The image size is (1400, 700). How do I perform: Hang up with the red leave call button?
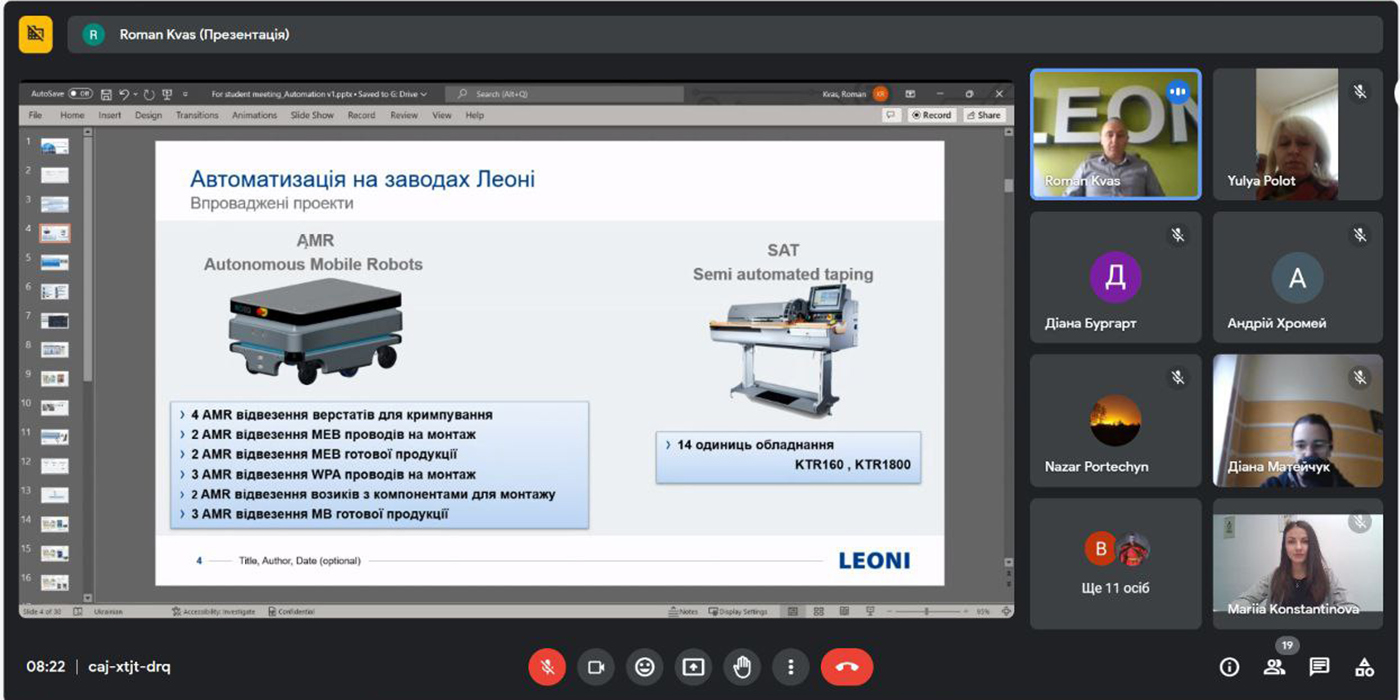(x=847, y=667)
